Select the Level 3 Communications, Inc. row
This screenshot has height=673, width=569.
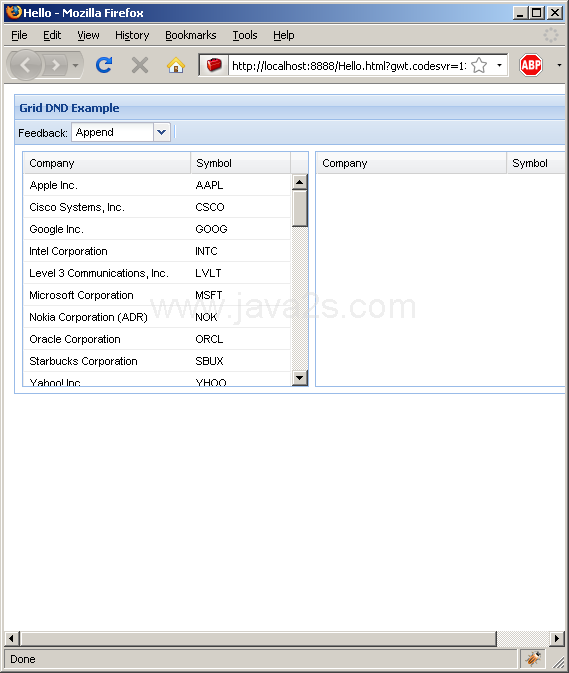click(157, 273)
